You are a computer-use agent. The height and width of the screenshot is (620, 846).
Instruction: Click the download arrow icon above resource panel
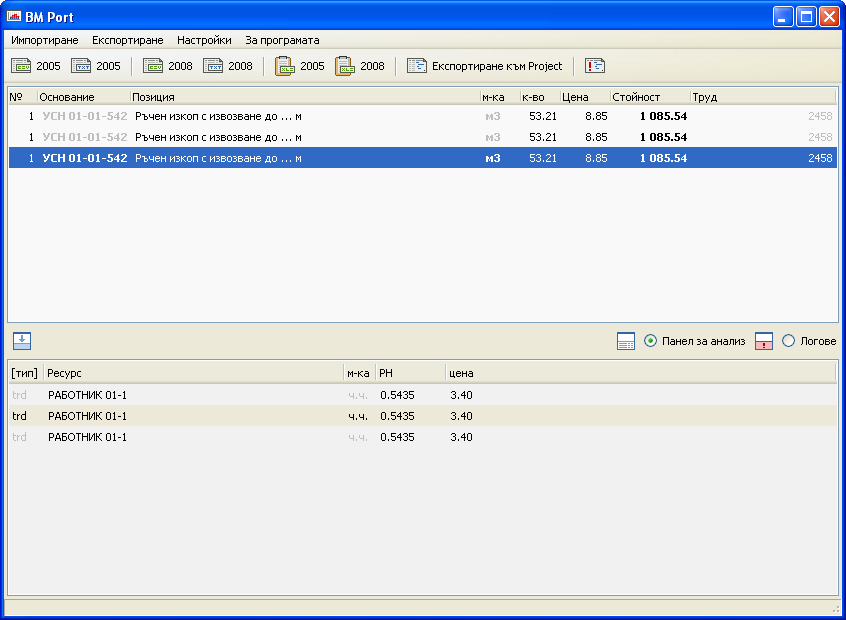point(22,341)
